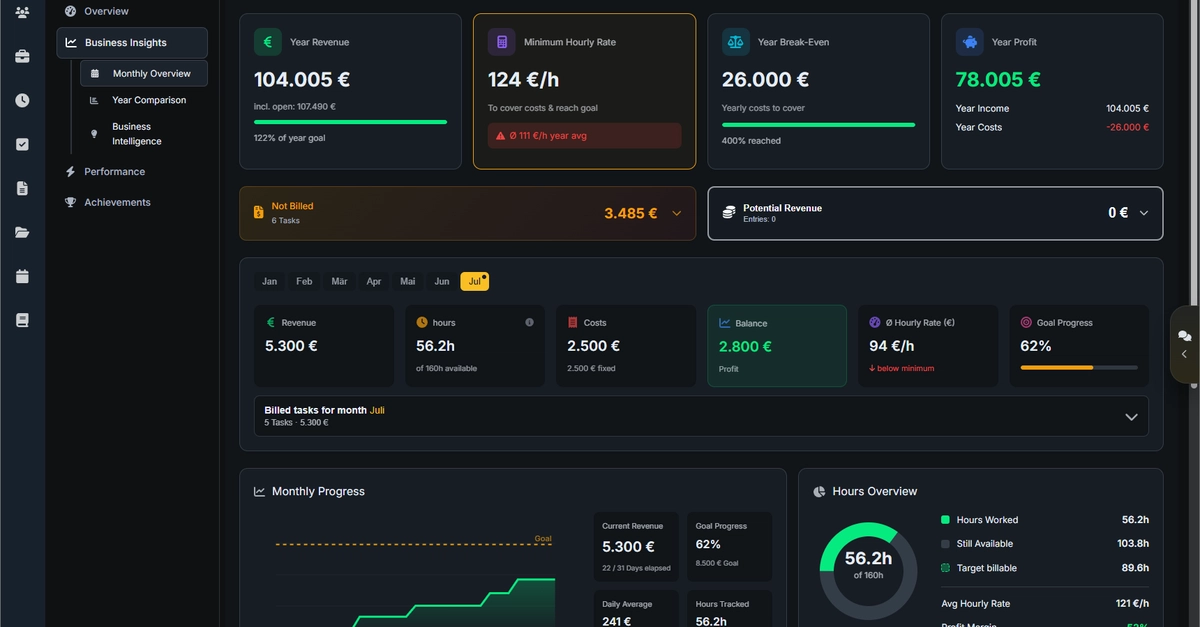Image resolution: width=1200 pixels, height=627 pixels.
Task: Click the euro icon on Year Revenue card
Action: (267, 42)
